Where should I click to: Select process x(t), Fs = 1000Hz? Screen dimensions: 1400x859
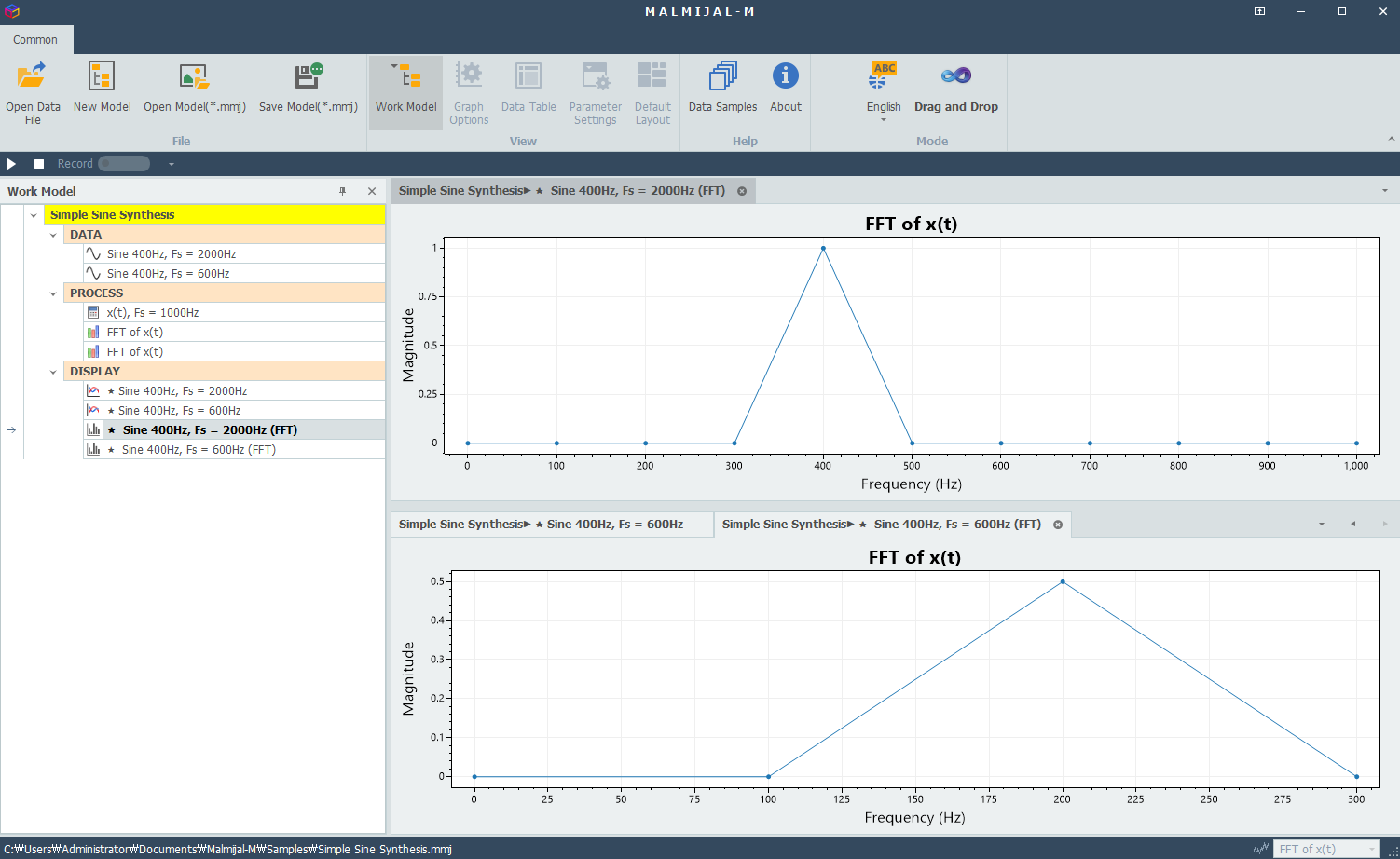tap(234, 312)
